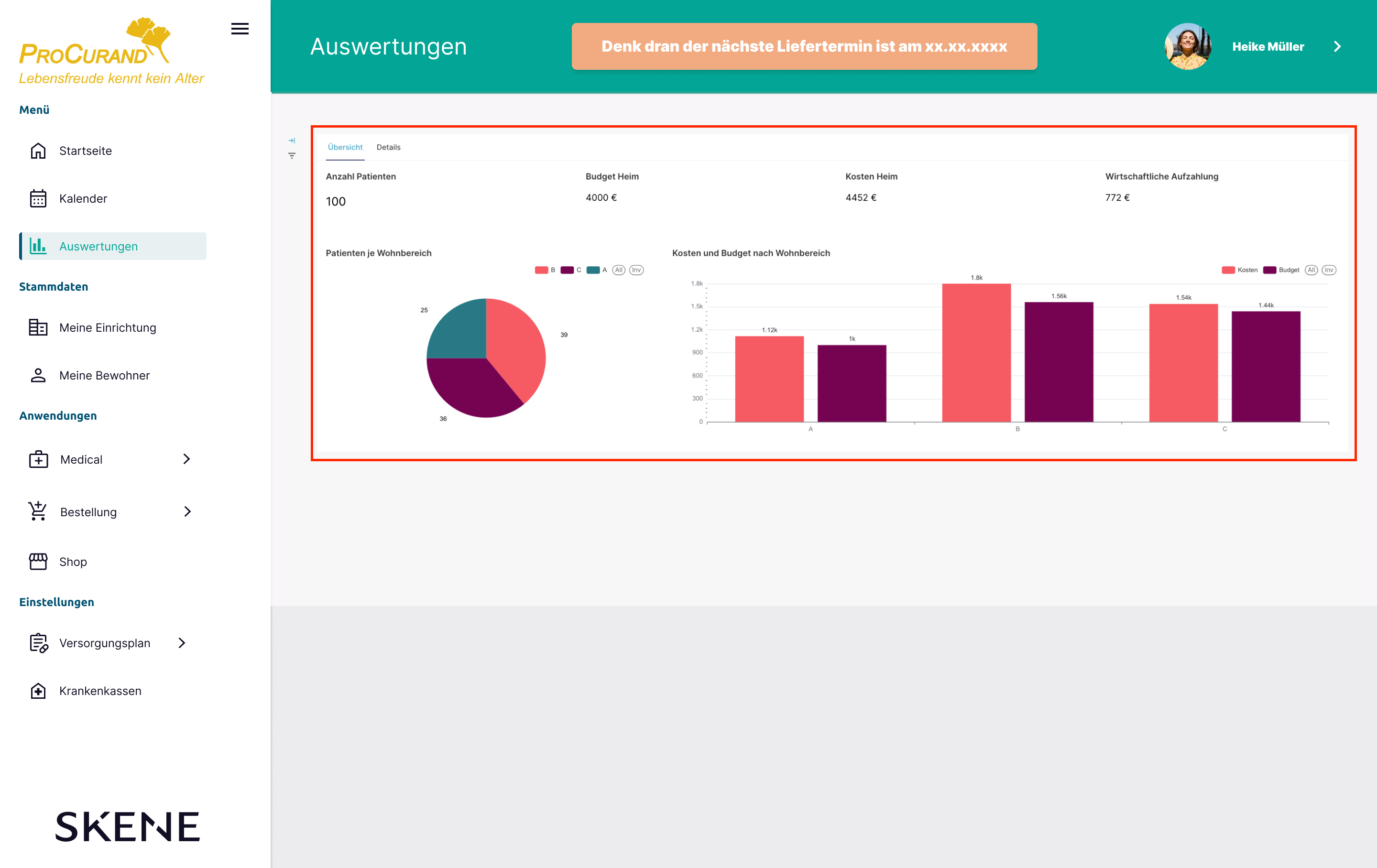Toggle series B in the pie chart legend
Viewport: 1377px width, 868px height.
tap(543, 270)
